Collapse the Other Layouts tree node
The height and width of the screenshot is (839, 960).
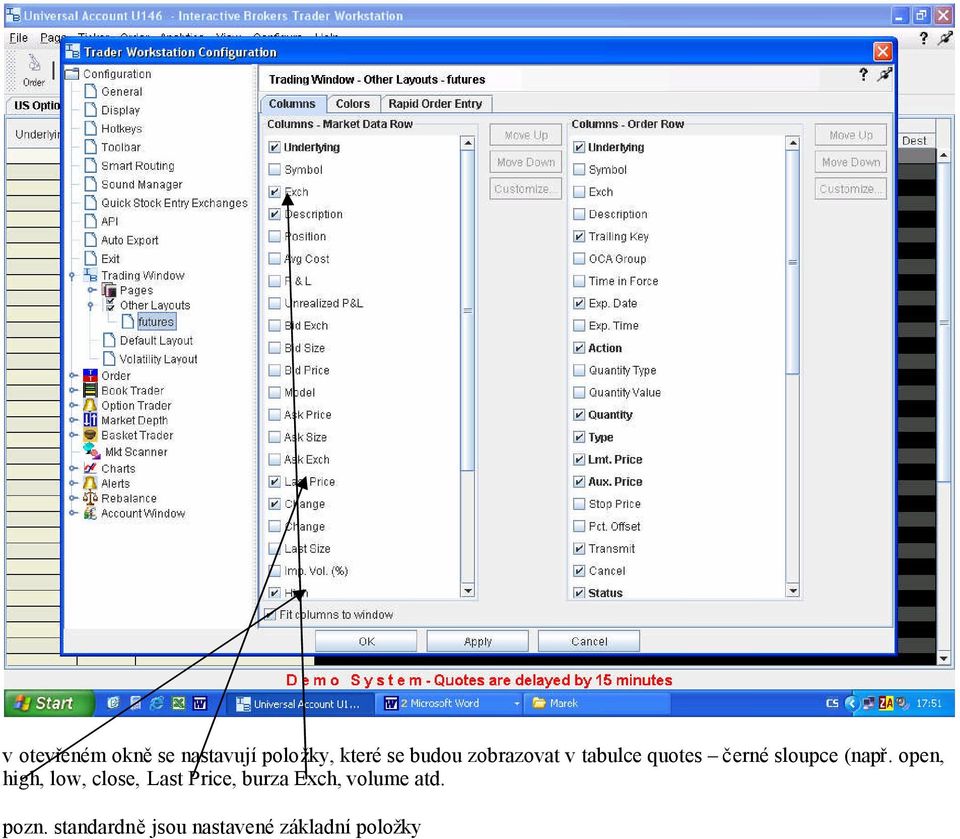(91, 305)
